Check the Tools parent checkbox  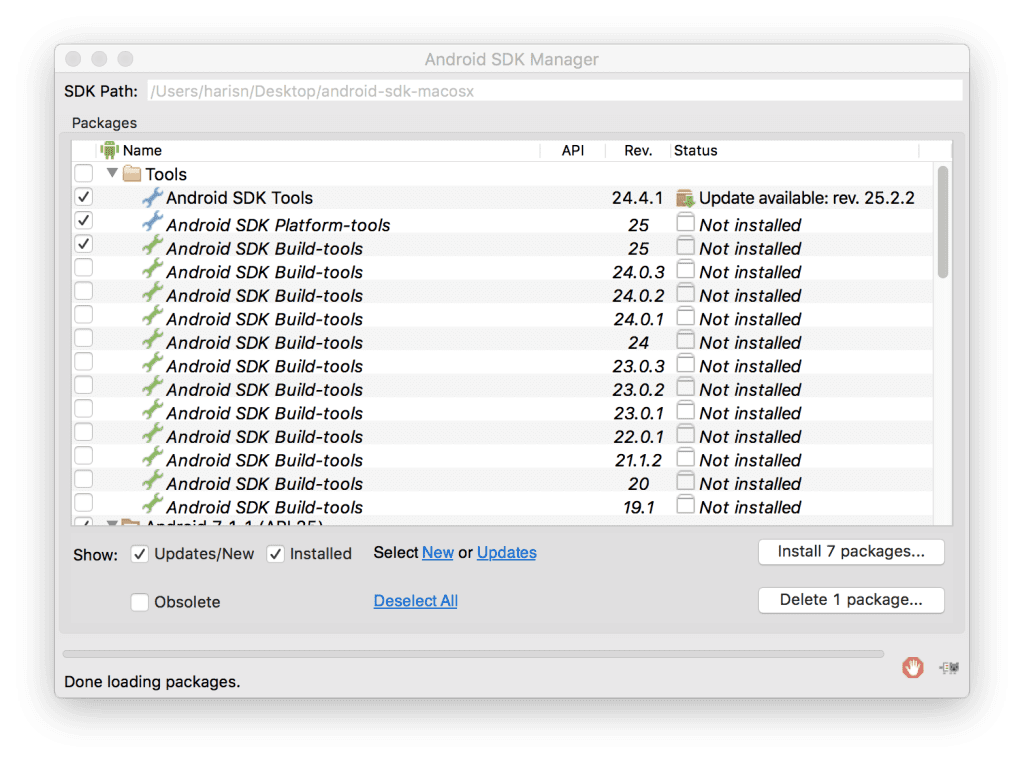[83, 172]
